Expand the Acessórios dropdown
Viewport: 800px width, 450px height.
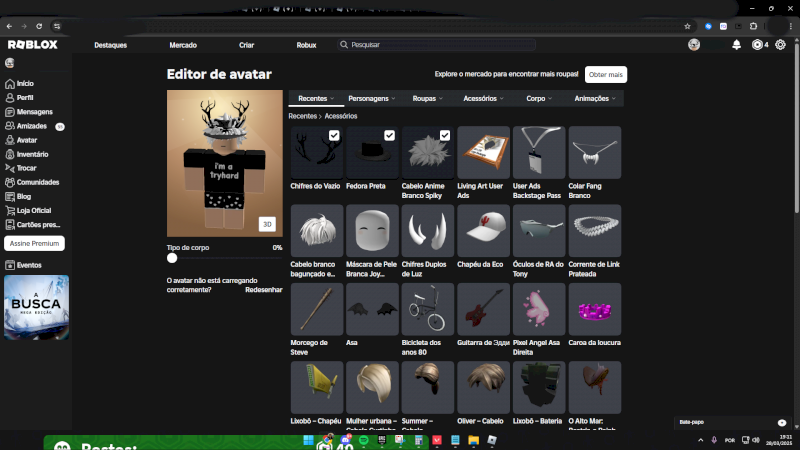click(483, 98)
